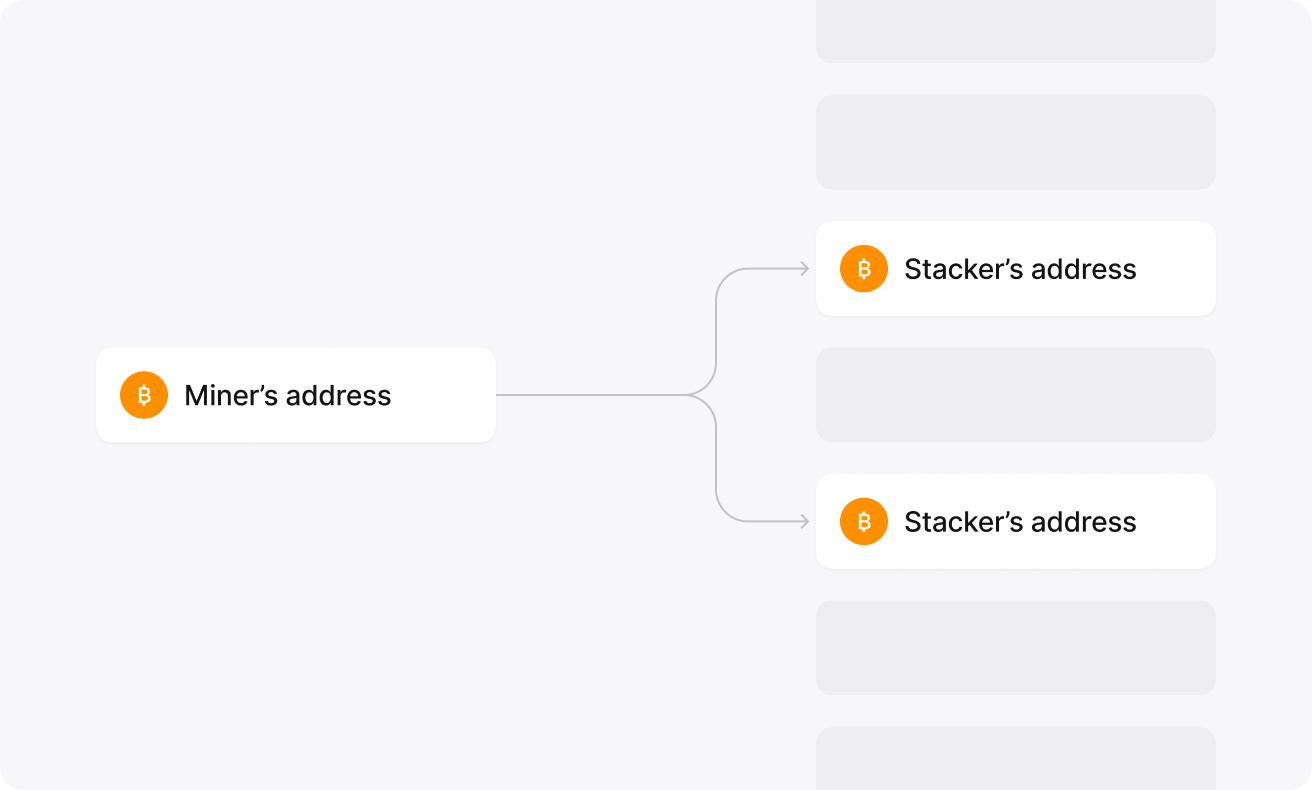Select the upper "Stacker's address" text label

1020,270
